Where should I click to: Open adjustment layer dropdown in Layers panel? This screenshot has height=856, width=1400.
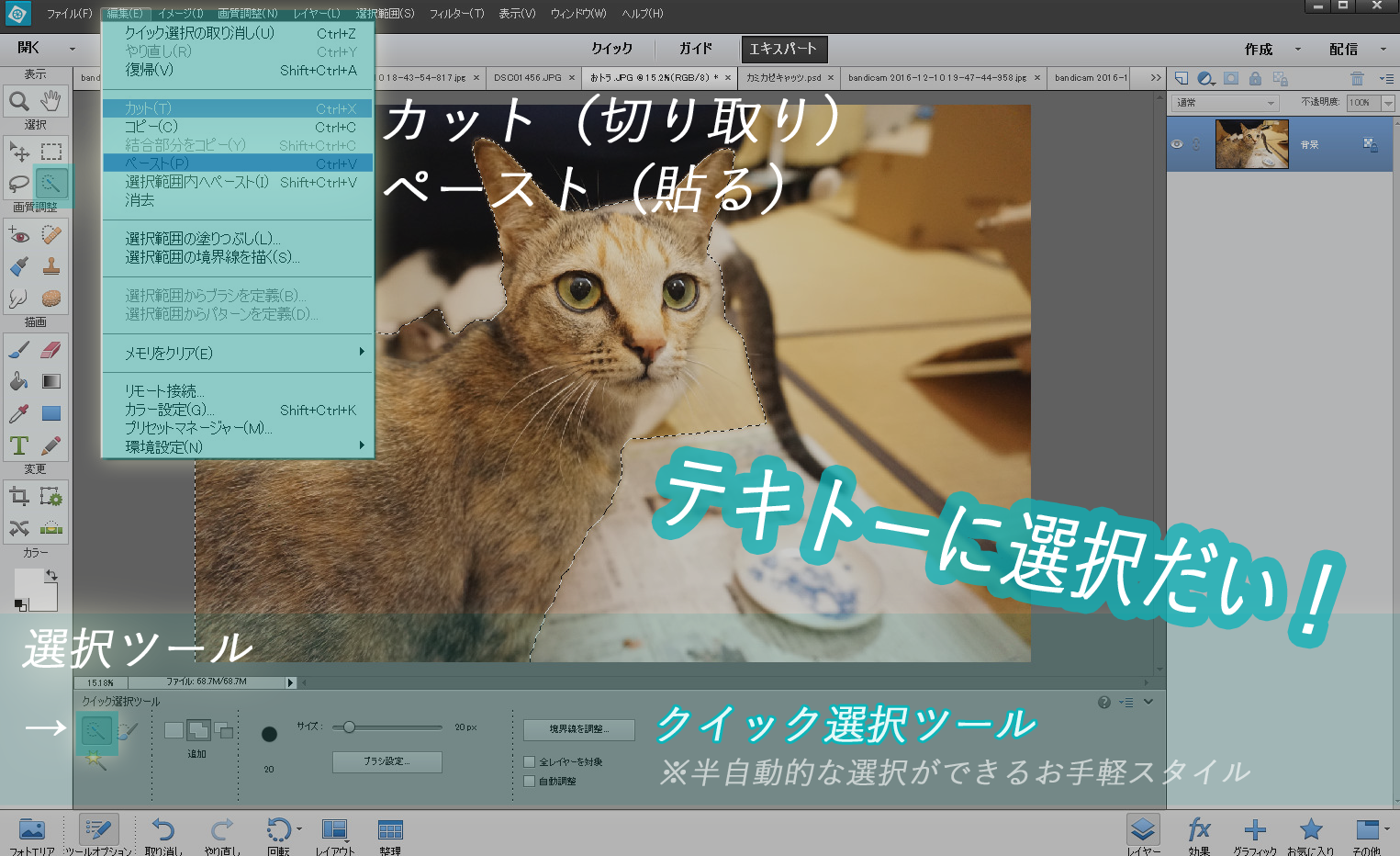[1207, 78]
